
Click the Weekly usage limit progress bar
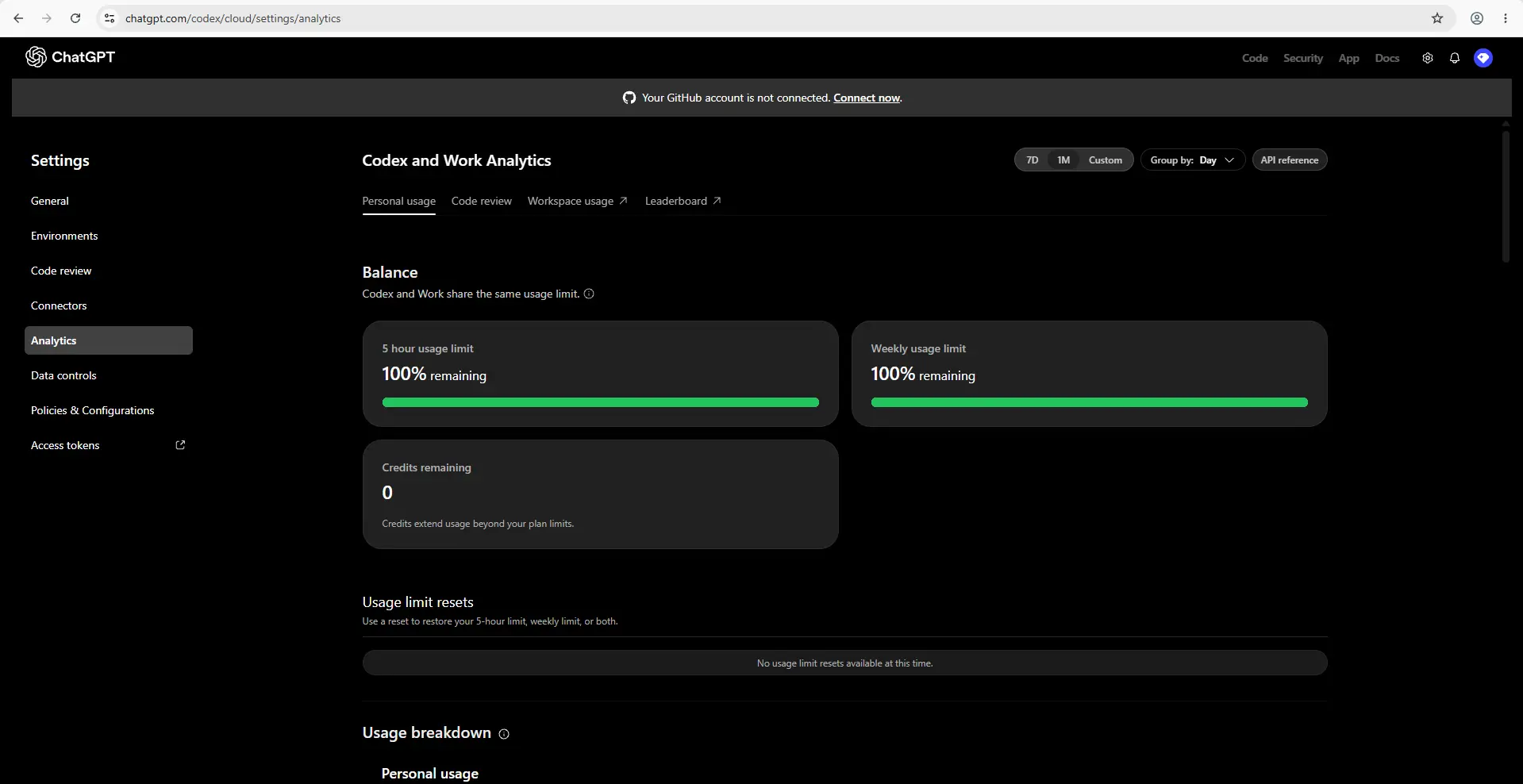point(1090,402)
